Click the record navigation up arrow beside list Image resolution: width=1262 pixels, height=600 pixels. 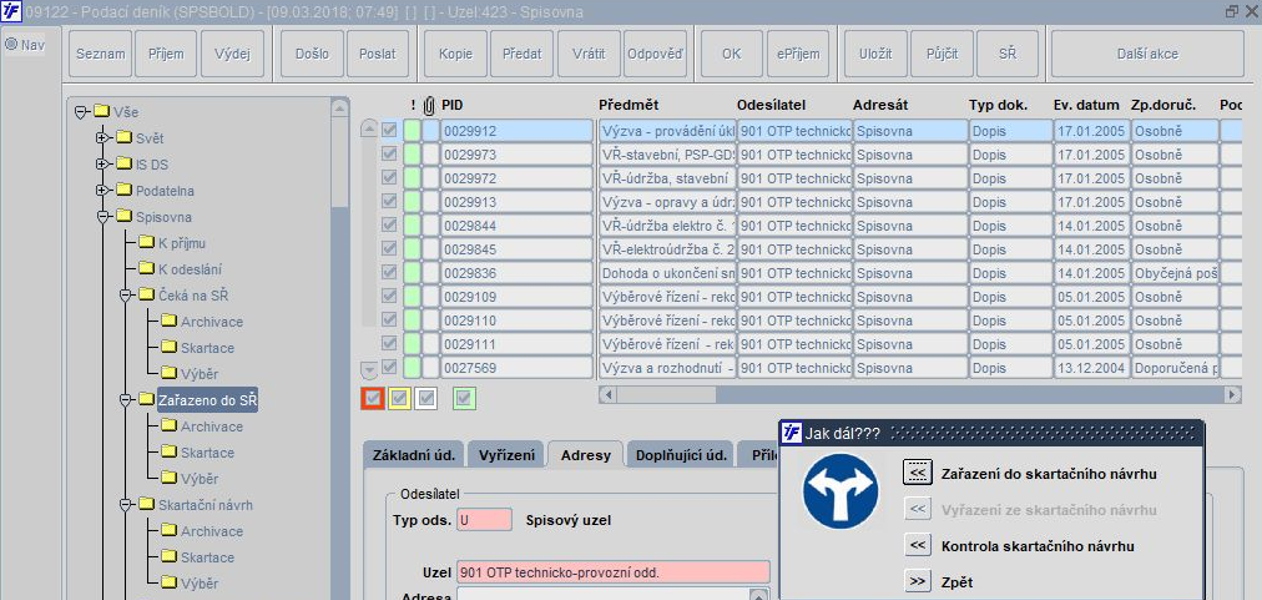coord(369,130)
